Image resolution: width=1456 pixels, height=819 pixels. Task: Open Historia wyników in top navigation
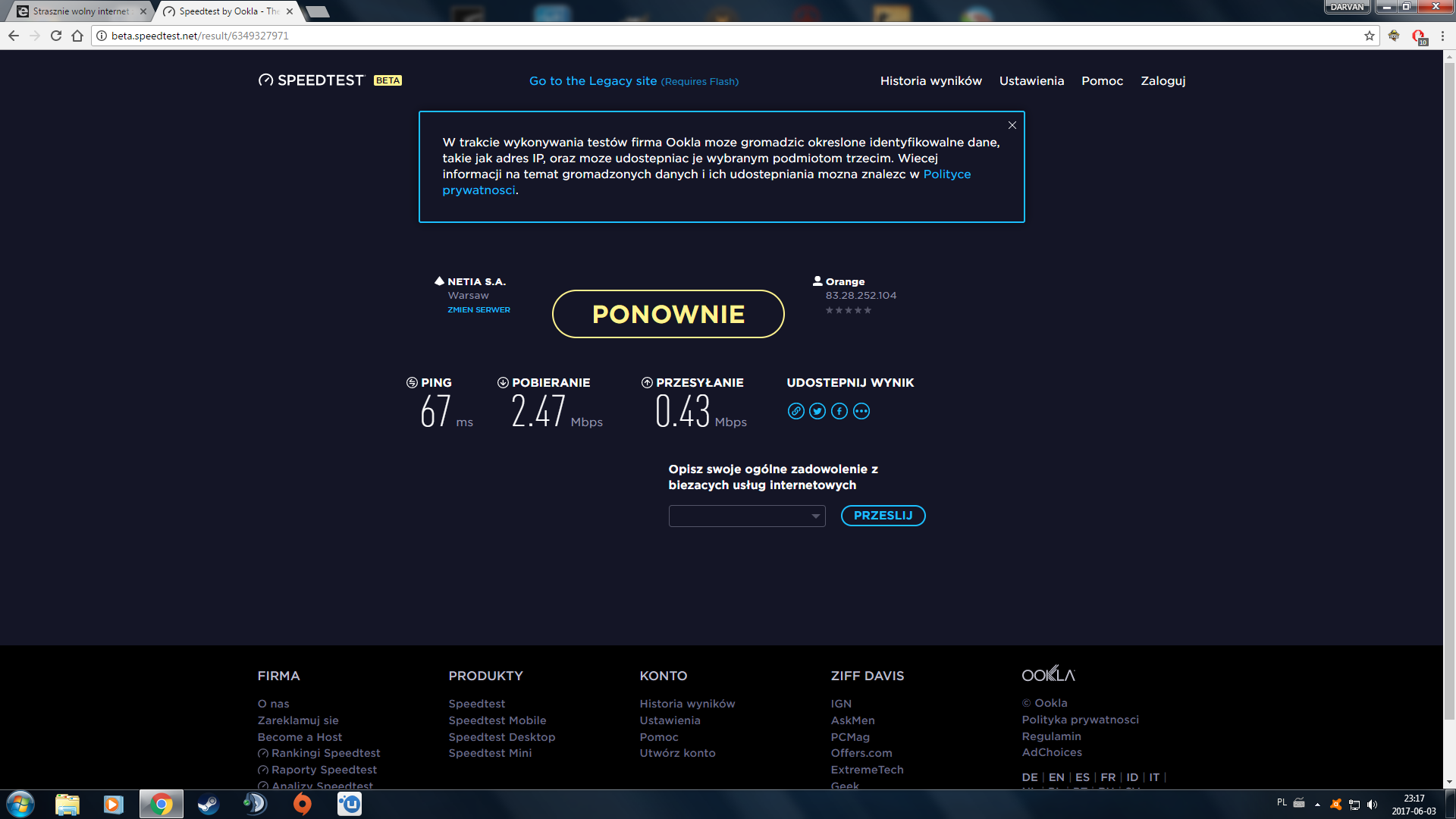[930, 80]
